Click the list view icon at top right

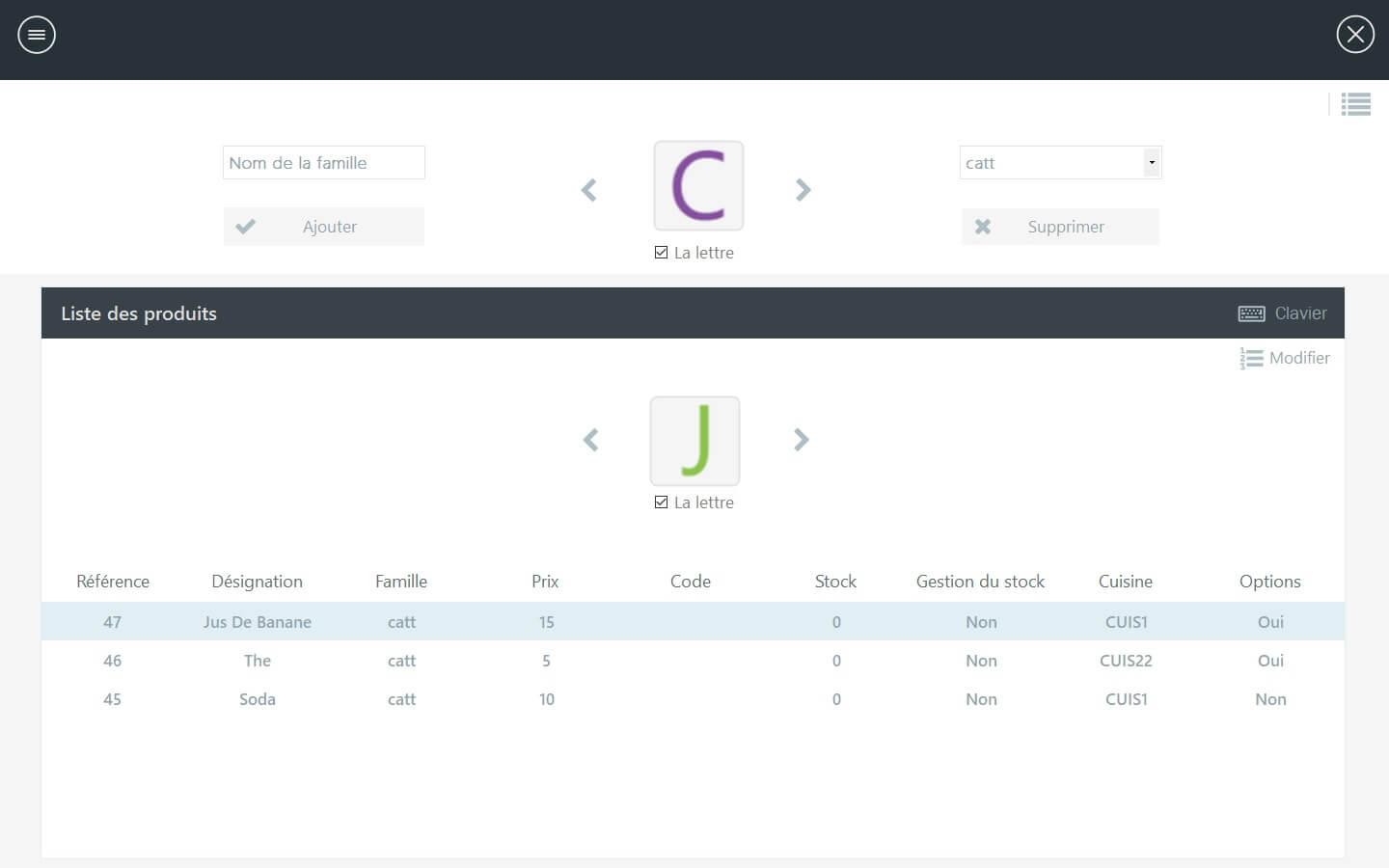[x=1355, y=104]
